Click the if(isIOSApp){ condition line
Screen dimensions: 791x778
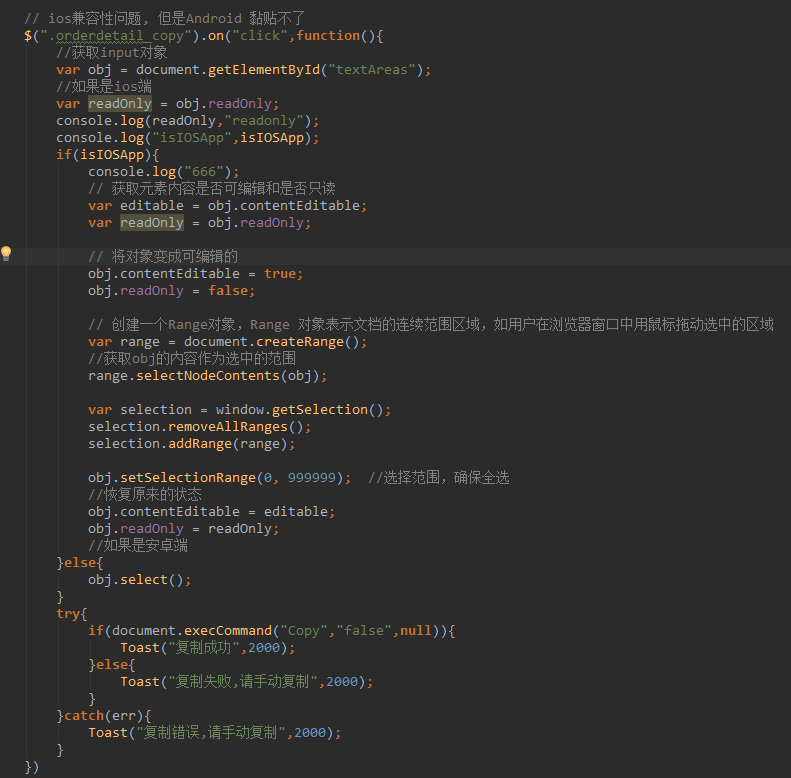pos(107,155)
